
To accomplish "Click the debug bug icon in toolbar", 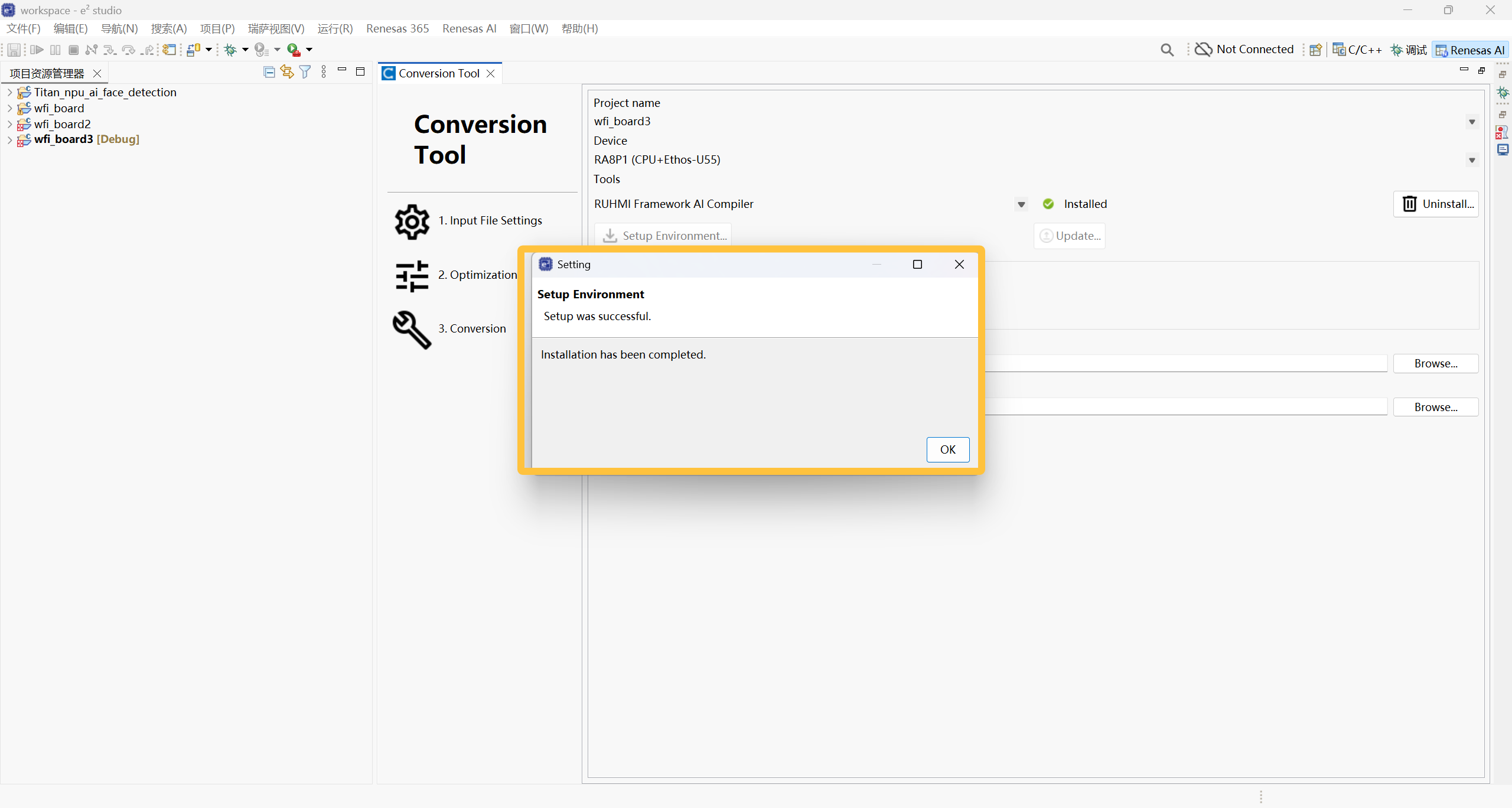I will coord(230,50).
